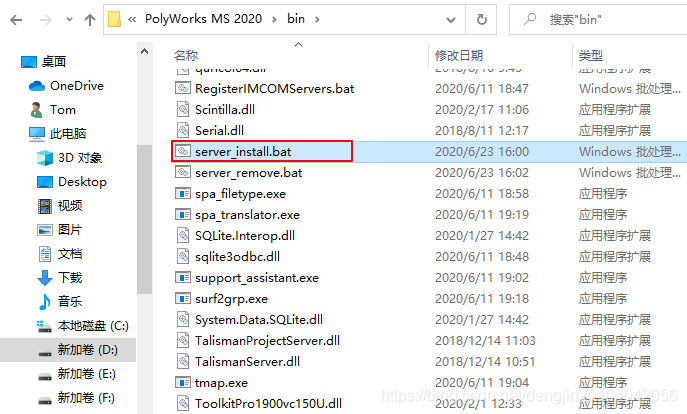The image size is (687, 414).
Task: Click server_remove.bat file icon
Action: (x=183, y=172)
